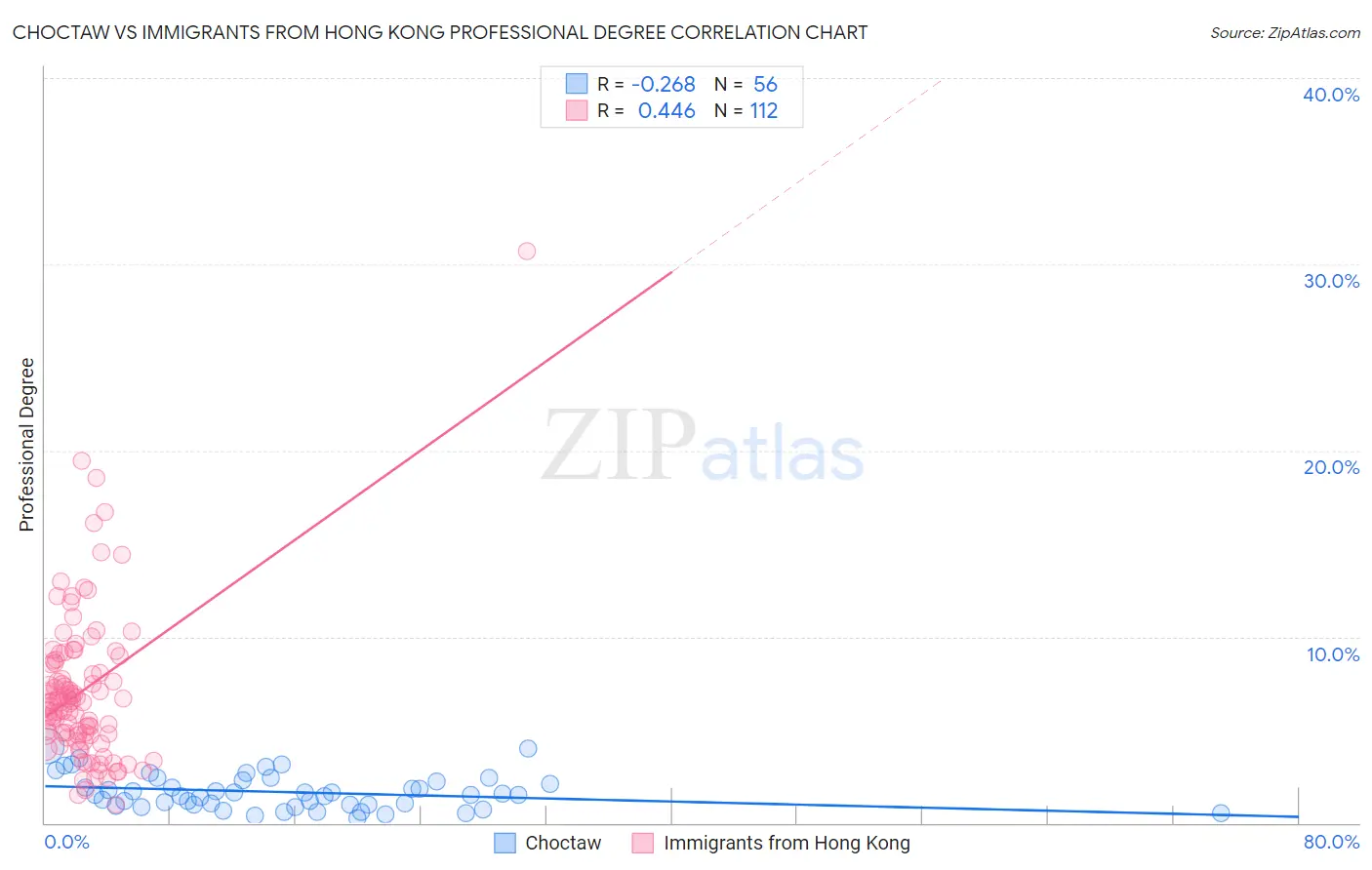Click the 80.0% x-axis label
This screenshot has height=870, width=1372.
[x=1331, y=842]
